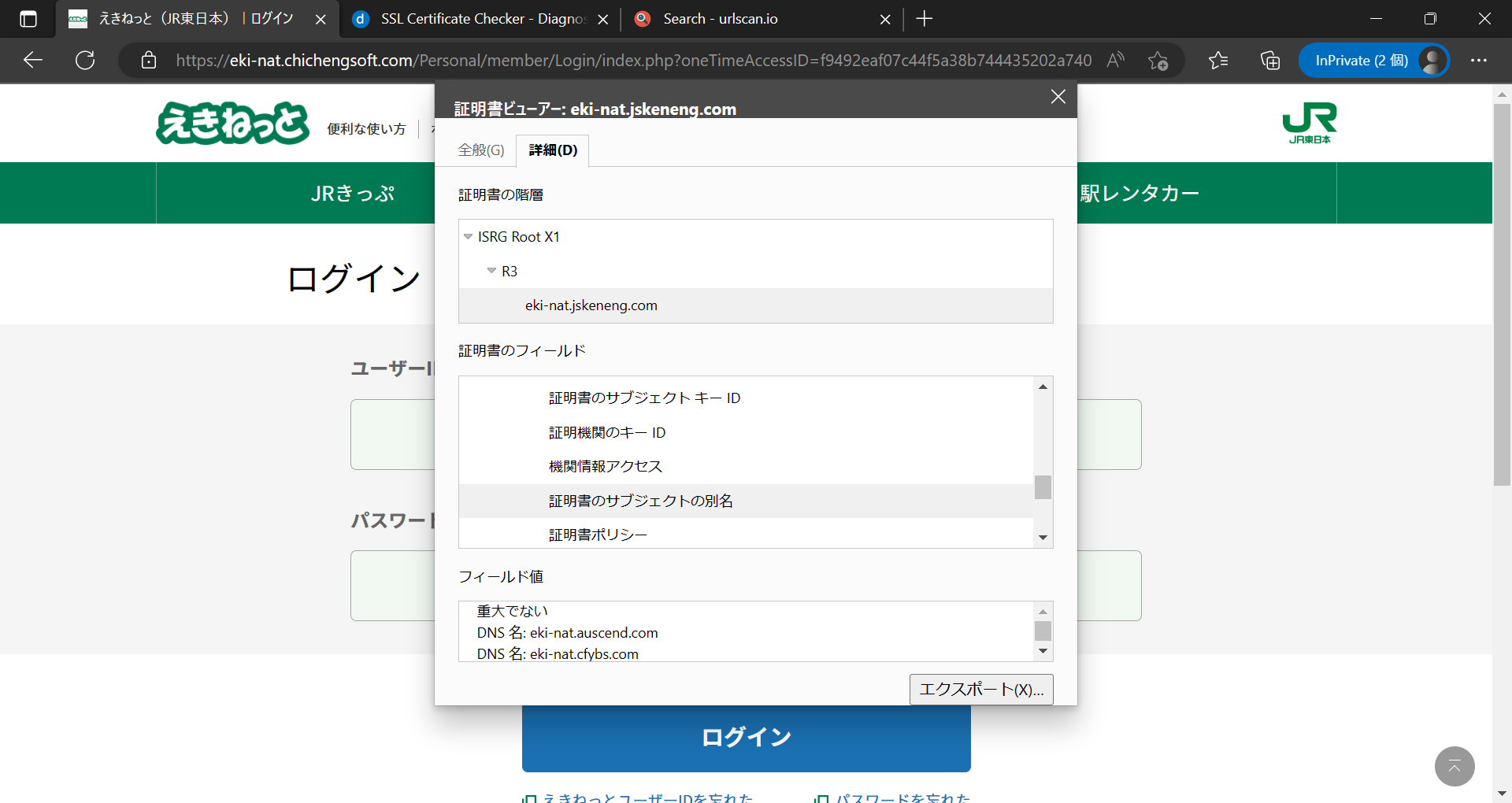1512x803 pixels.
Task: Select the R3 intermediate certificate
Action: pos(510,271)
